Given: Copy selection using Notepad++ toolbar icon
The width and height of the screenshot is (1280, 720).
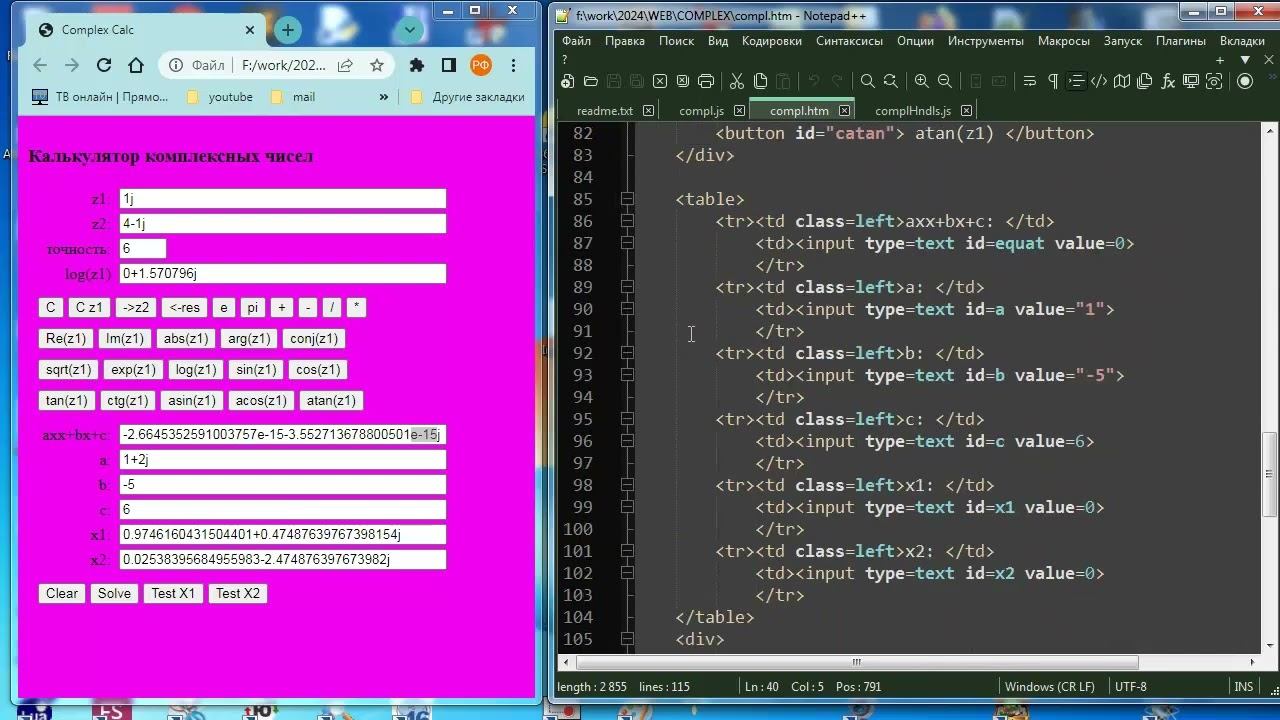Looking at the screenshot, I should coord(760,81).
